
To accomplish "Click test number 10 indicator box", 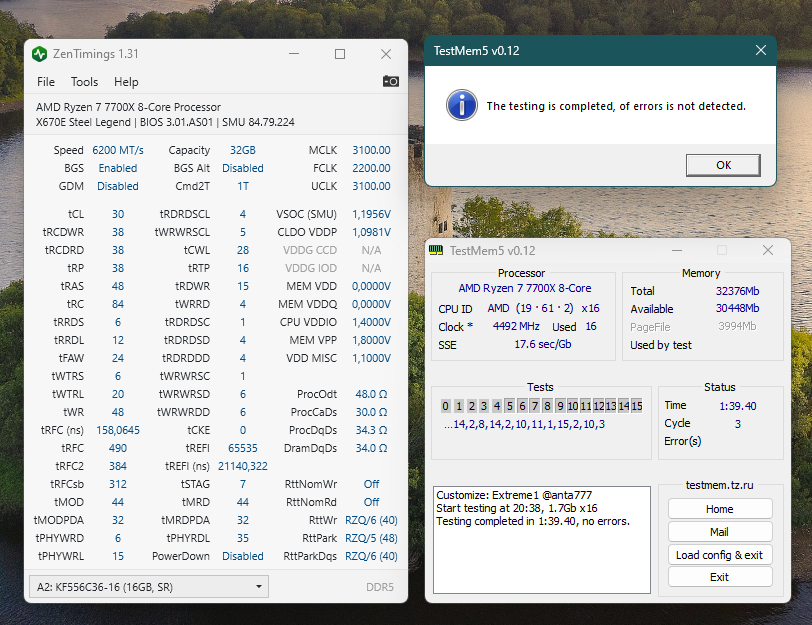I will pos(573,406).
